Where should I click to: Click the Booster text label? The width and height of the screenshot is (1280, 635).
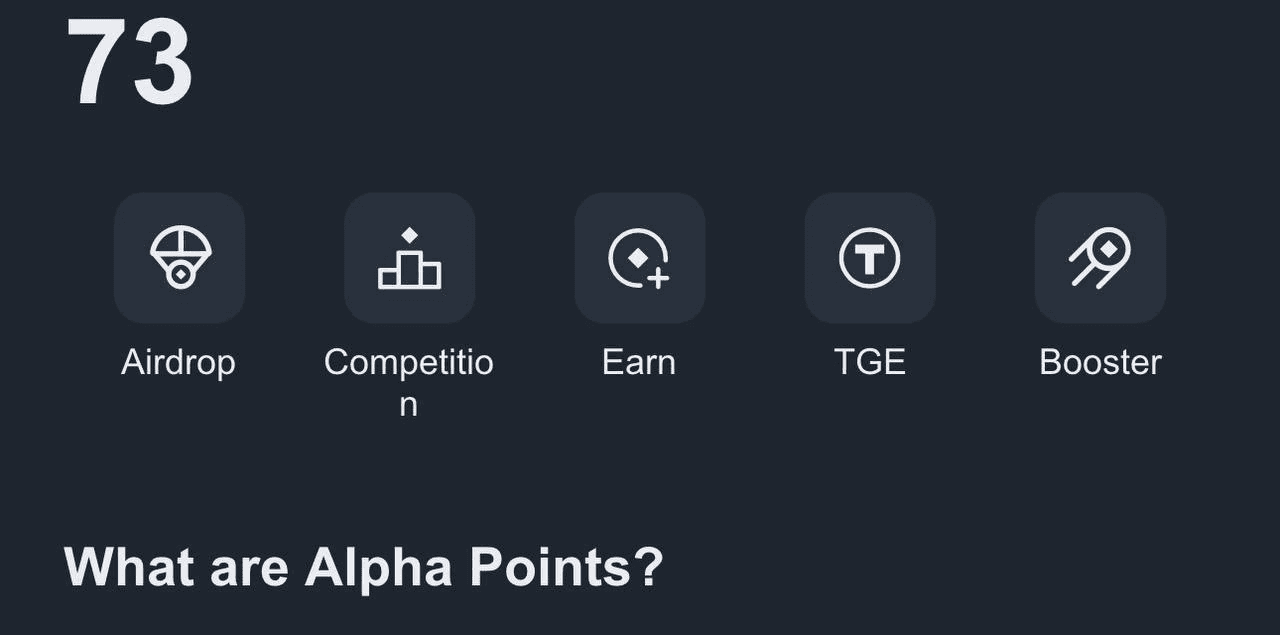pyautogui.click(x=1100, y=362)
